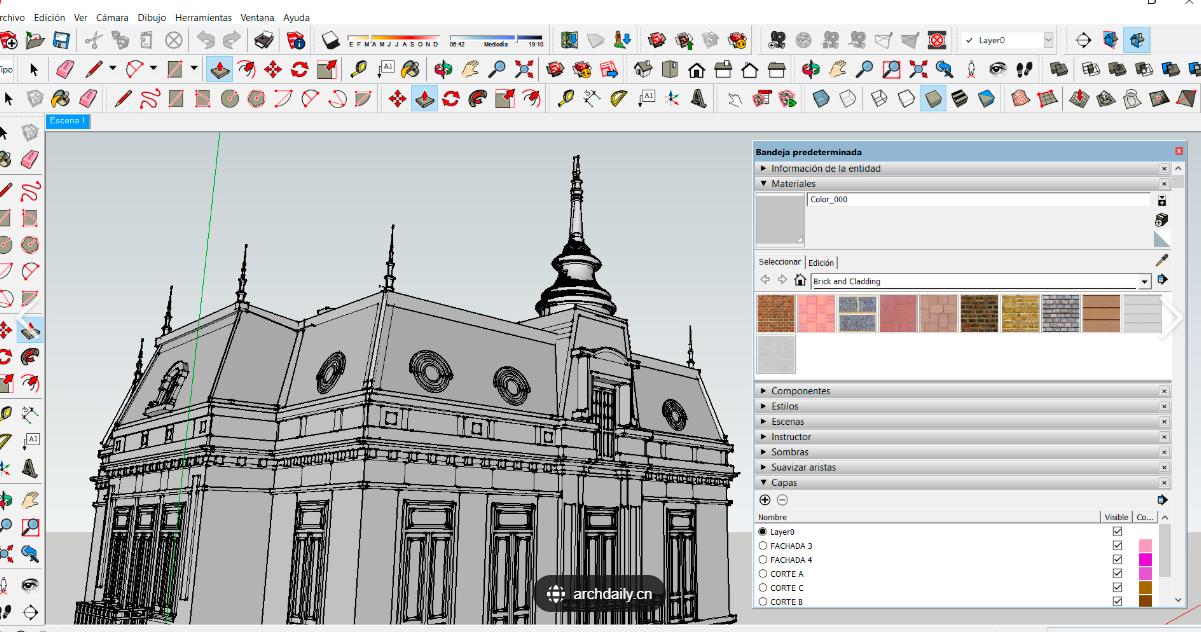Click the Escena 1 scene tab
The width and height of the screenshot is (1201, 632).
click(68, 121)
